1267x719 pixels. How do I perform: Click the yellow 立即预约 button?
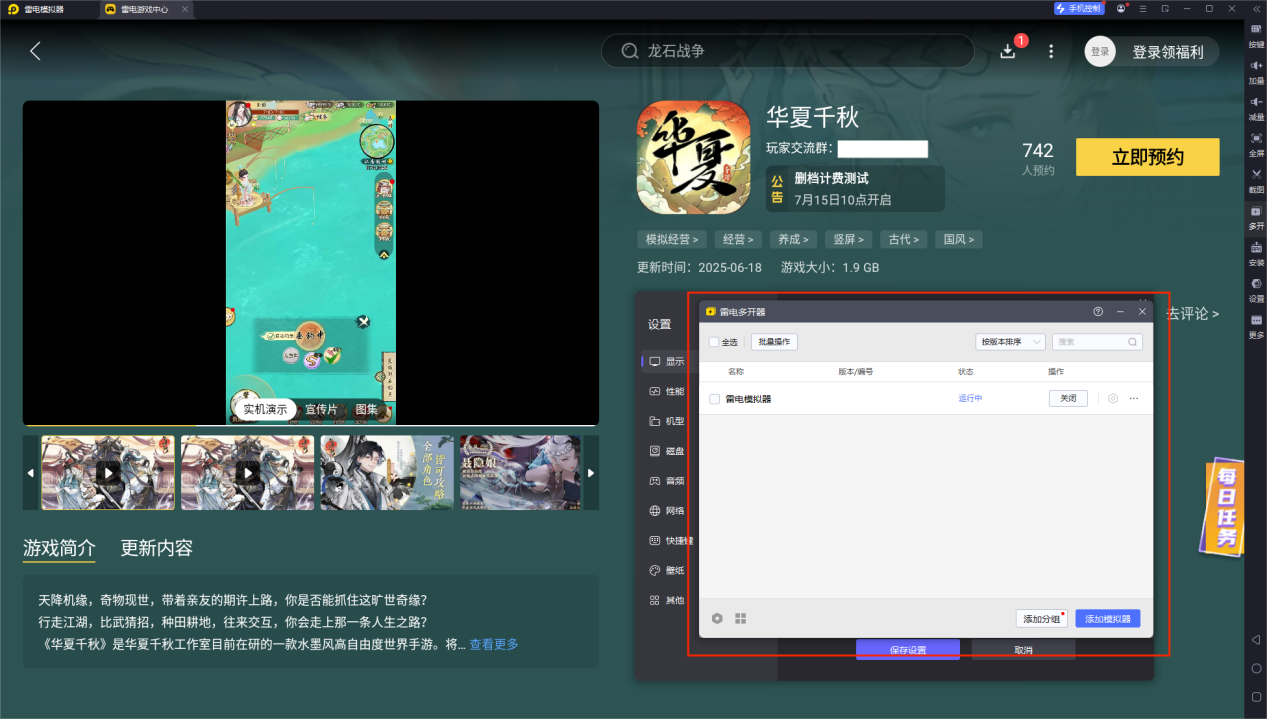(x=1147, y=157)
